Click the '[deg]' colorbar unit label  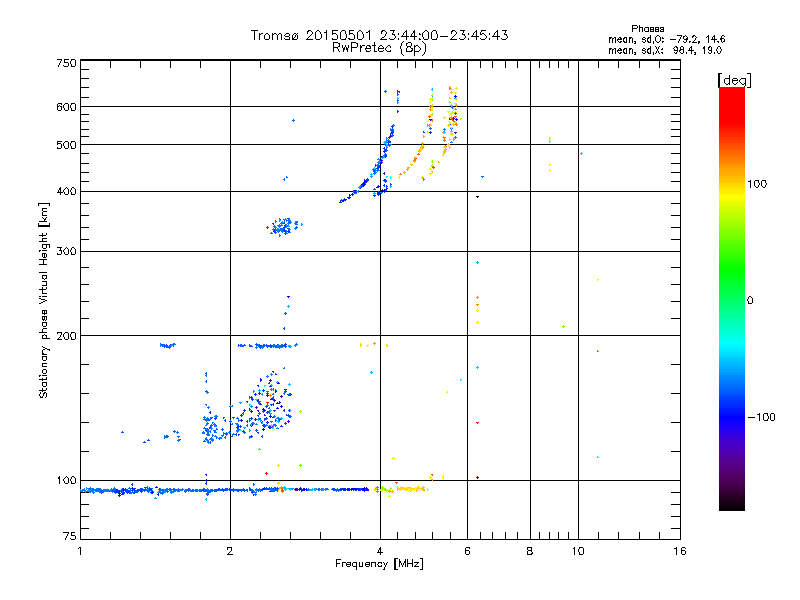734,80
